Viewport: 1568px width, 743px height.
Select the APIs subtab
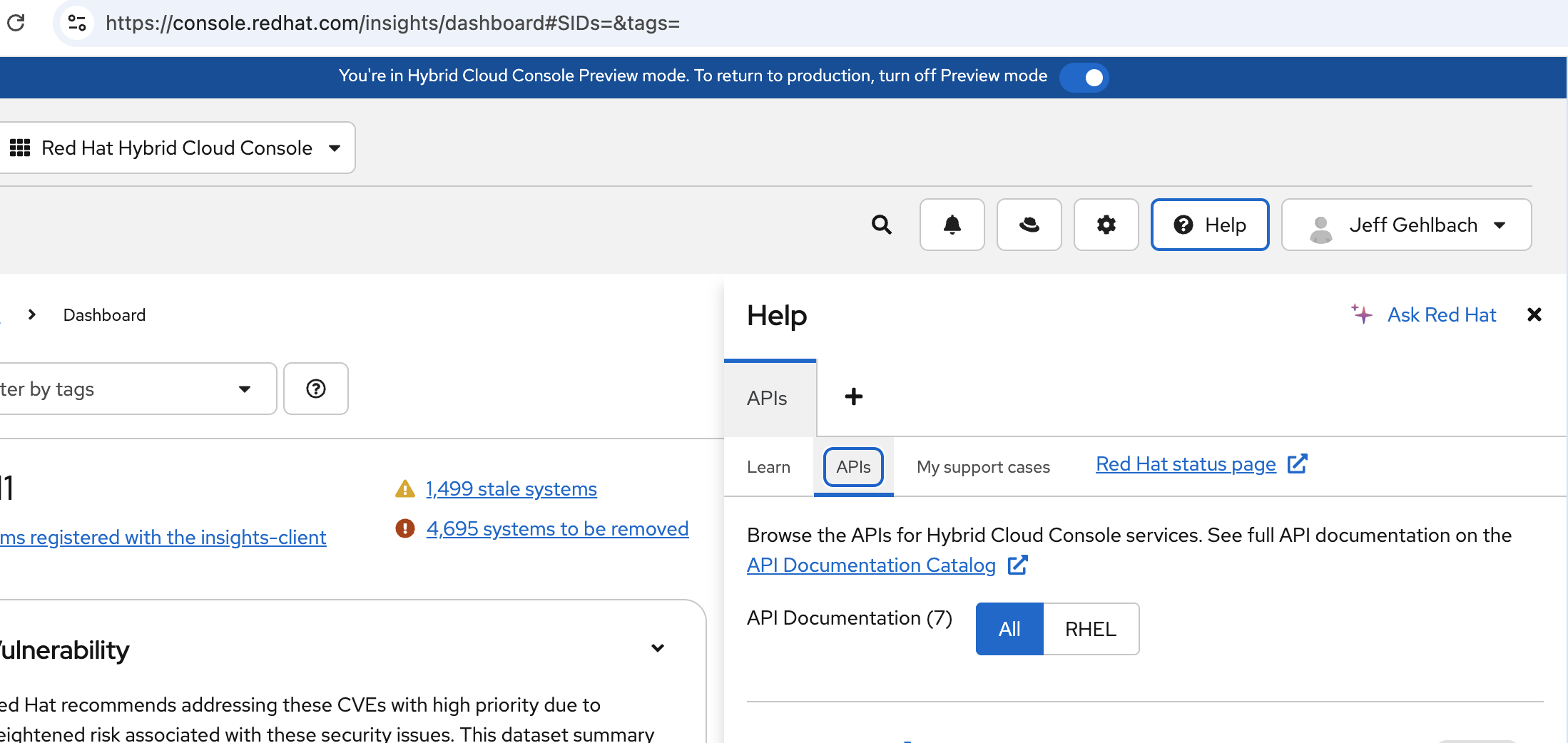point(854,467)
